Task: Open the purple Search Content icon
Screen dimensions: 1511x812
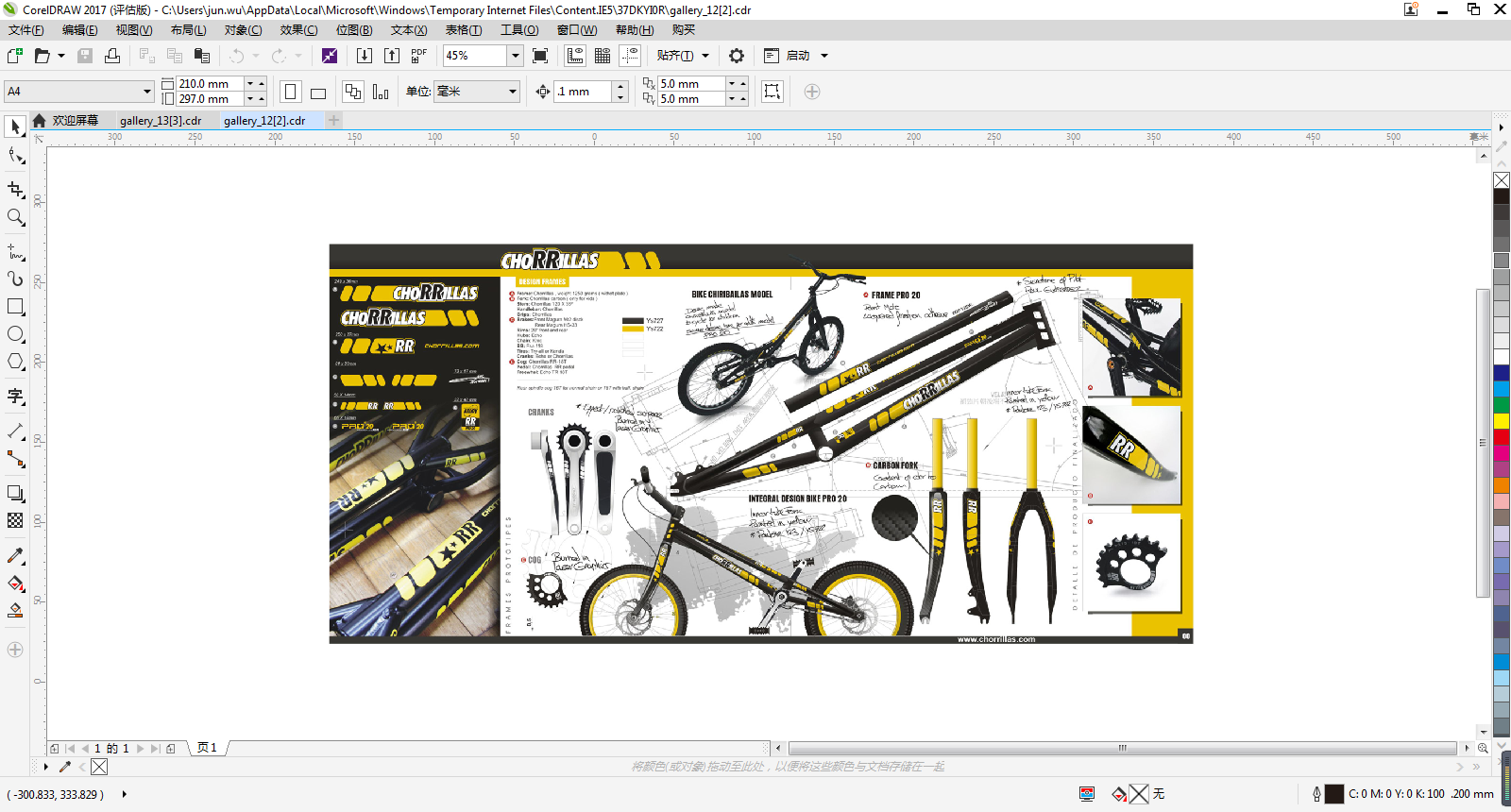Action: coord(330,56)
